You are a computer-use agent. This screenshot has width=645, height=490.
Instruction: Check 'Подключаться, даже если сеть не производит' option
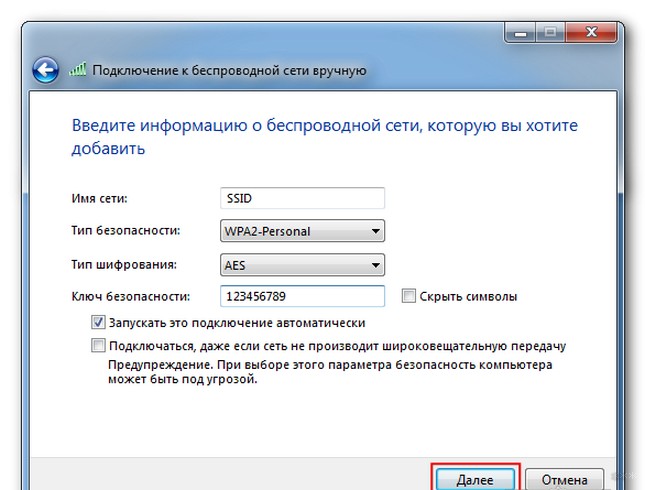pos(98,345)
